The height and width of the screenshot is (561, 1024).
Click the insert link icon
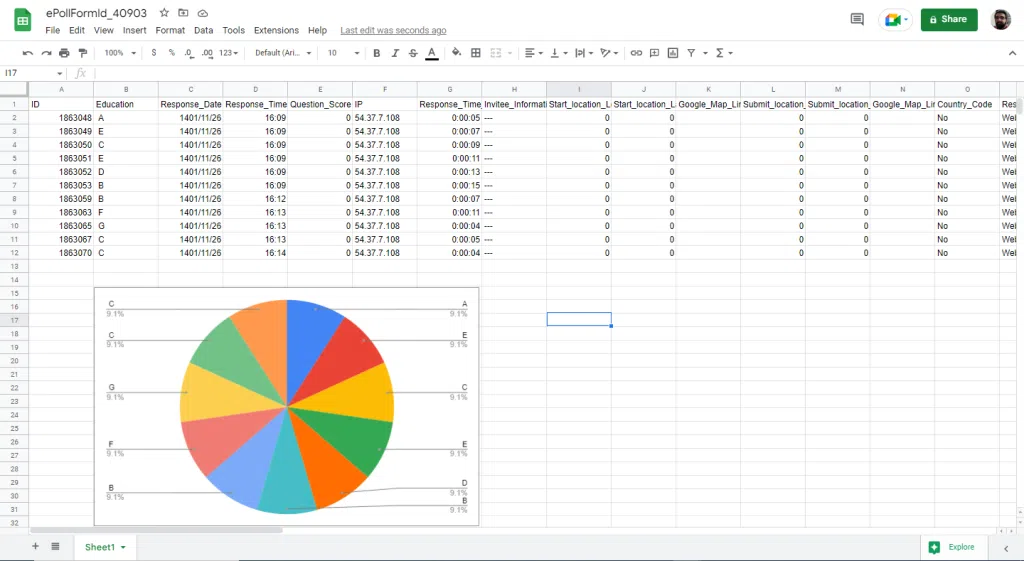636,53
